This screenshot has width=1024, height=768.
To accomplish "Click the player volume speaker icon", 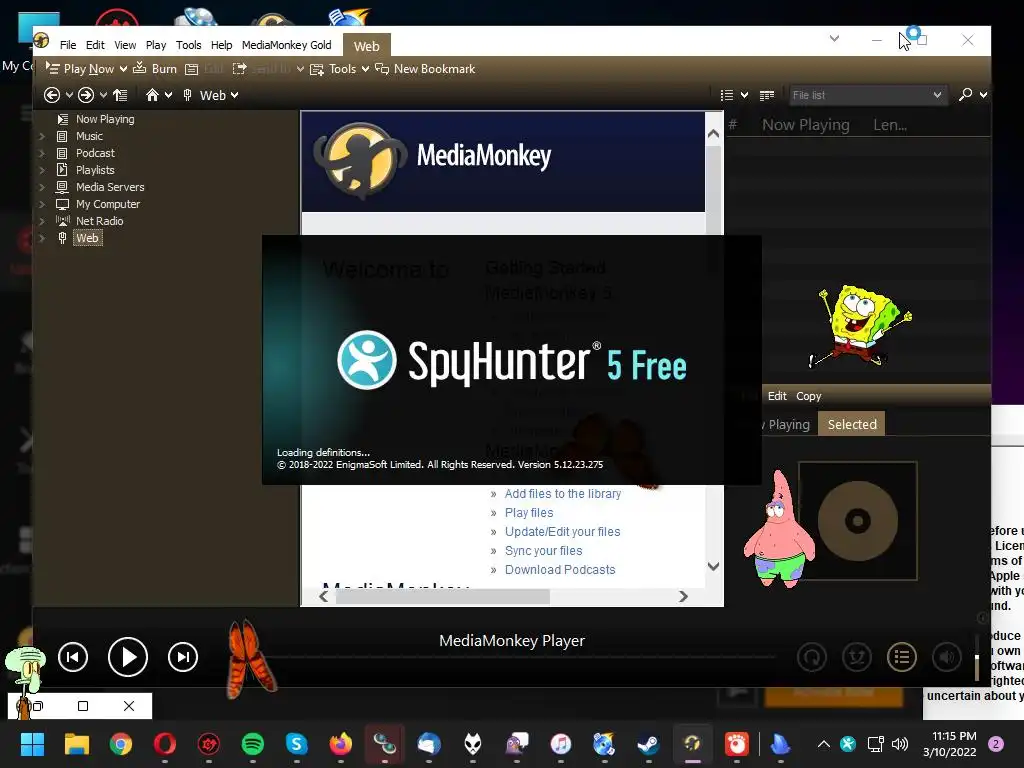I will coord(946,657).
